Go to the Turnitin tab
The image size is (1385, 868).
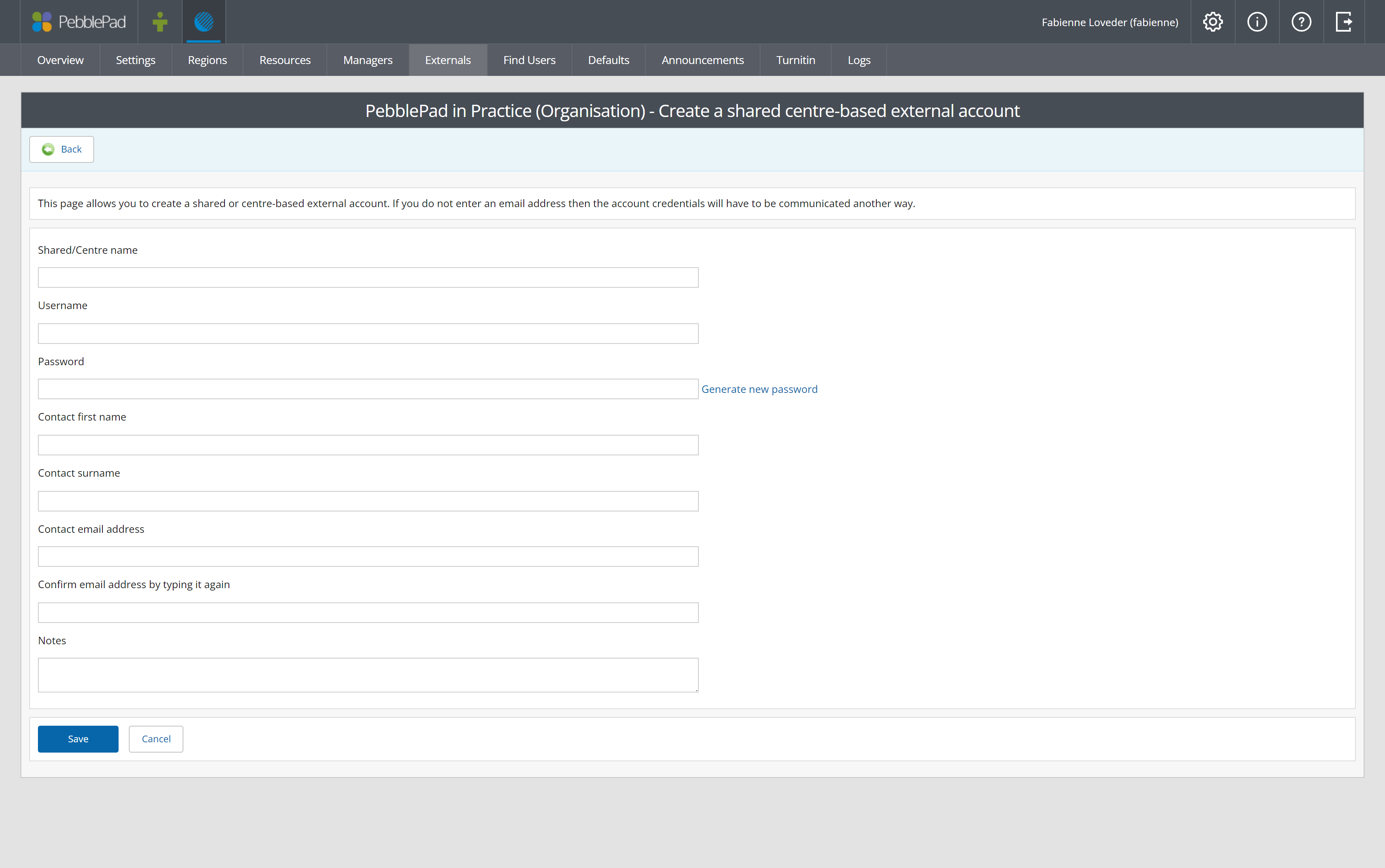point(796,60)
